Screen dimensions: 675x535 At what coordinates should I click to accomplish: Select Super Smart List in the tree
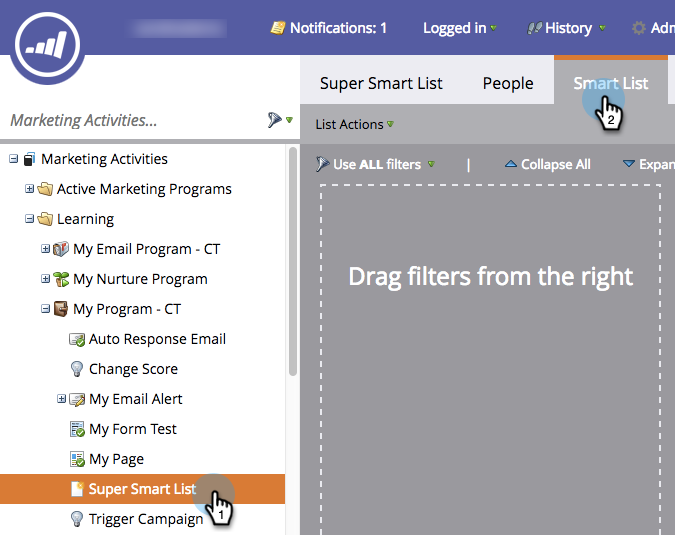point(142,489)
